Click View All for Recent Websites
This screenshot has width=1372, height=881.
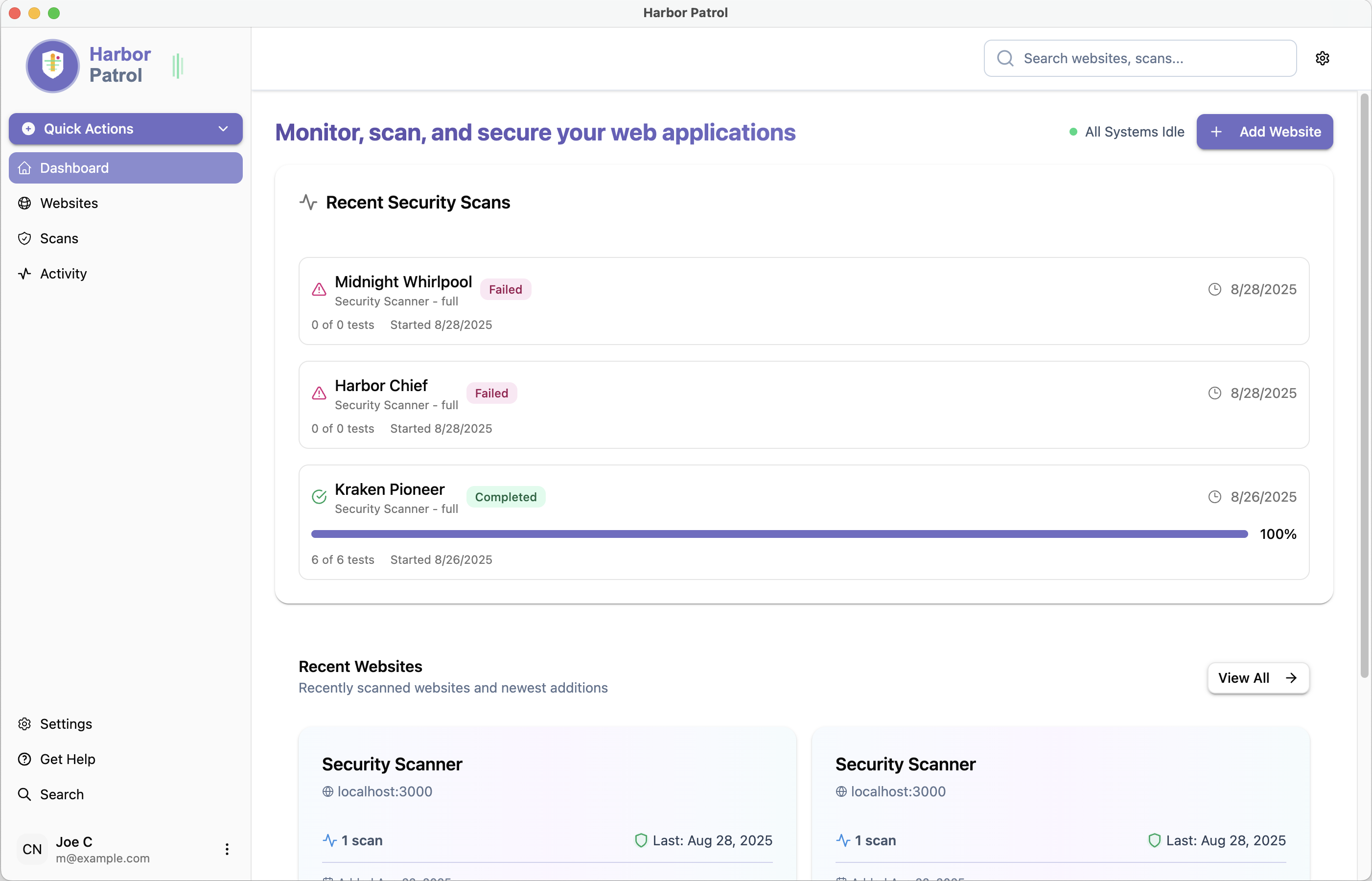(1257, 678)
